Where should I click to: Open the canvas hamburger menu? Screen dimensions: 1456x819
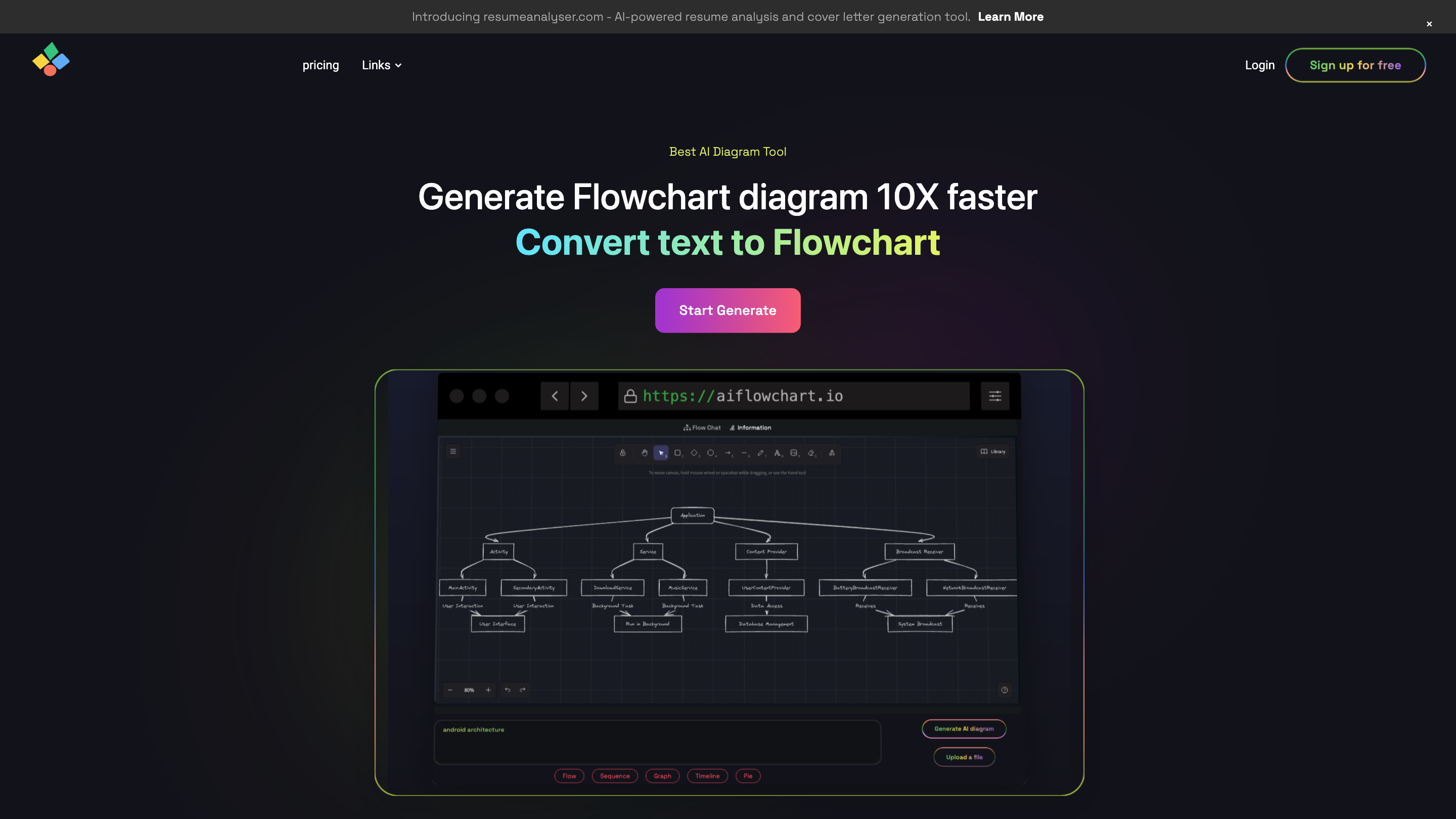coord(453,451)
